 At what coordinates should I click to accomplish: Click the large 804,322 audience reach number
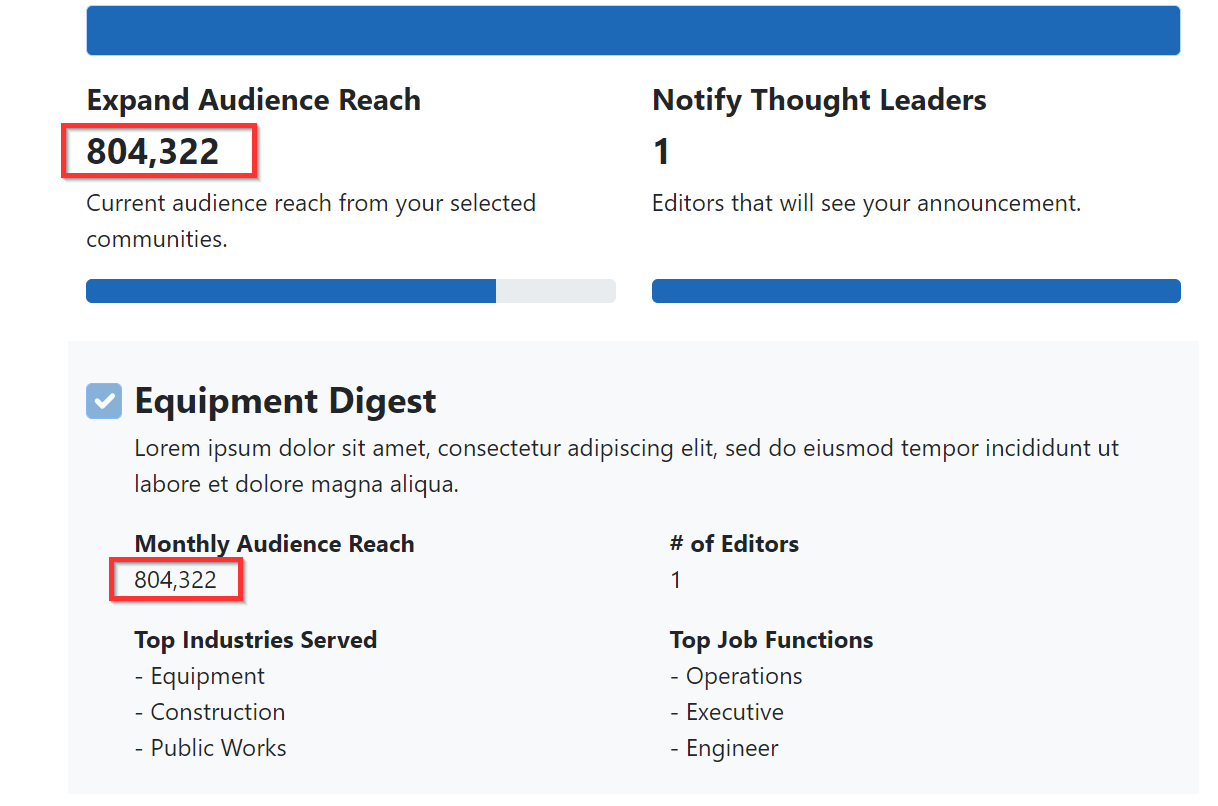click(x=153, y=151)
